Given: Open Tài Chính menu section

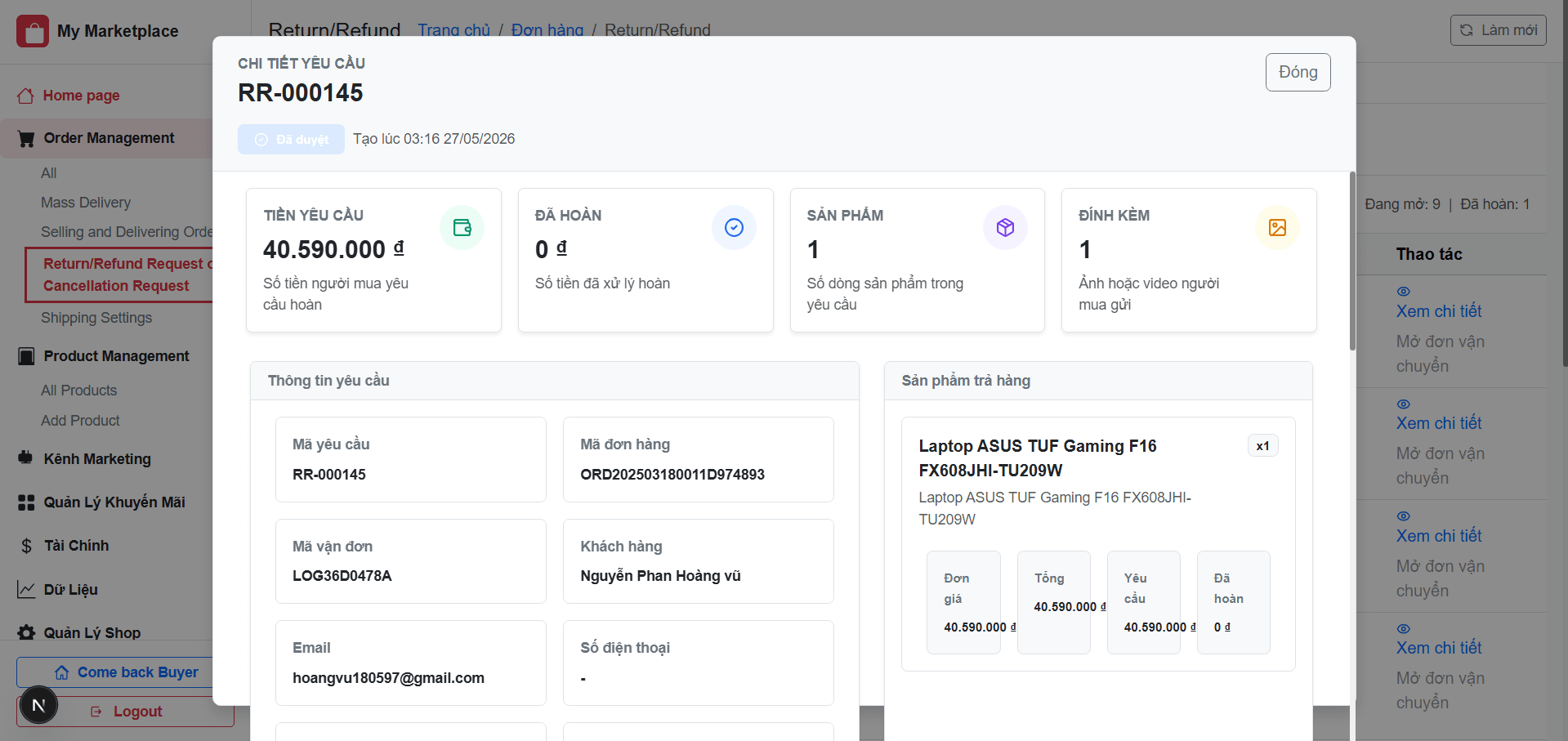Looking at the screenshot, I should click(76, 546).
